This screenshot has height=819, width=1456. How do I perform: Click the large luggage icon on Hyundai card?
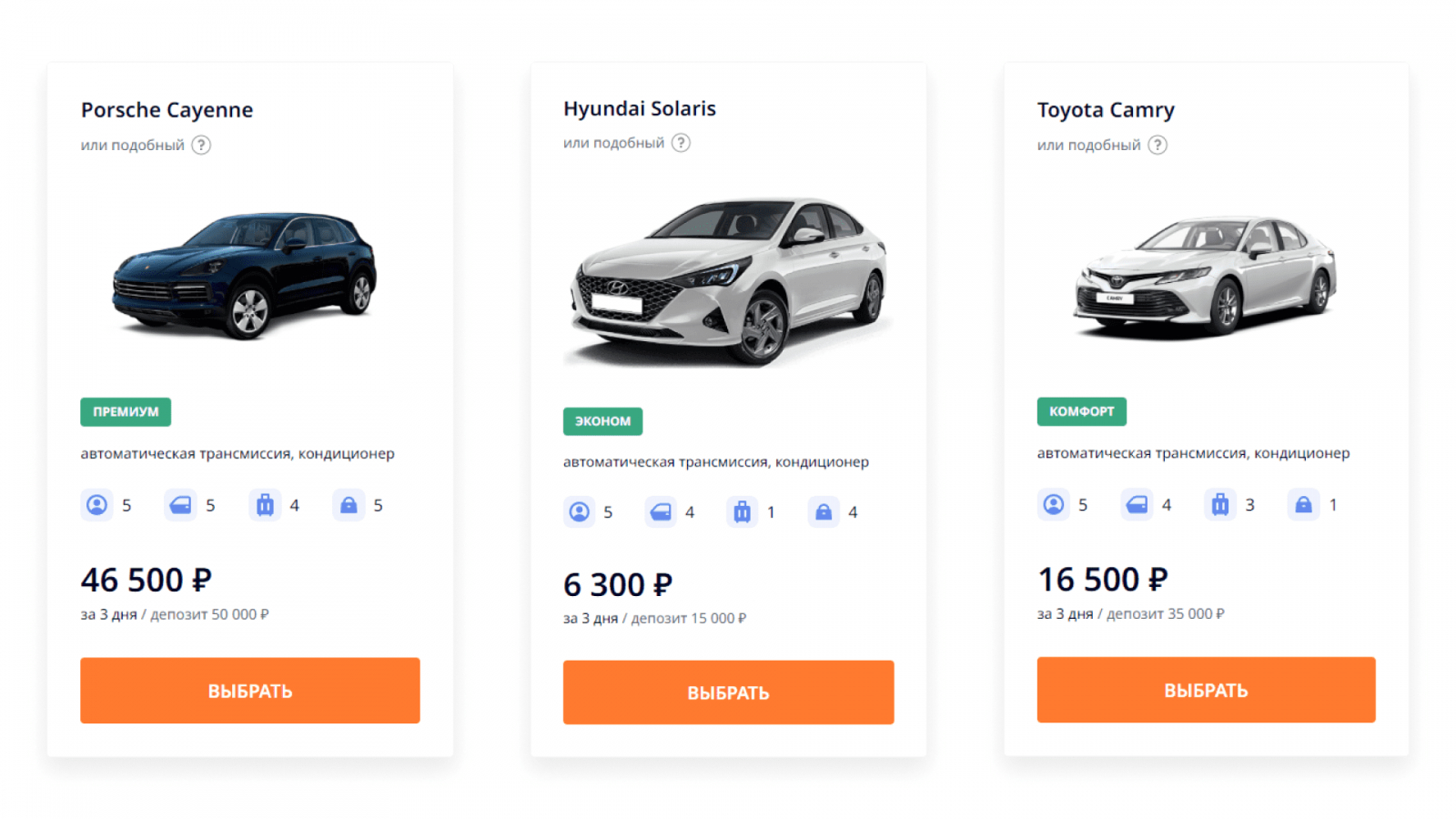point(742,512)
